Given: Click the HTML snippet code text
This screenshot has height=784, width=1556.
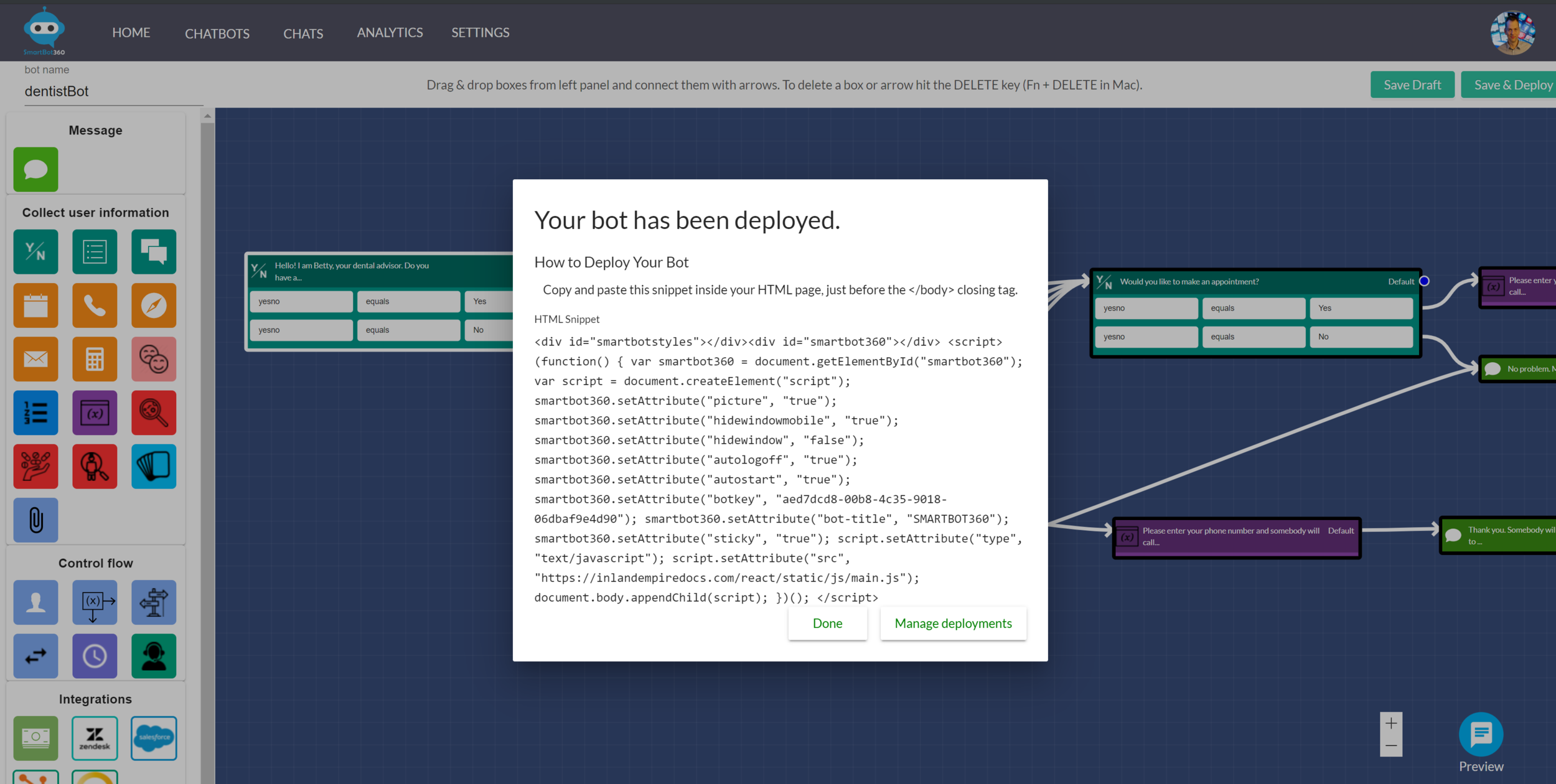Looking at the screenshot, I should point(779,470).
